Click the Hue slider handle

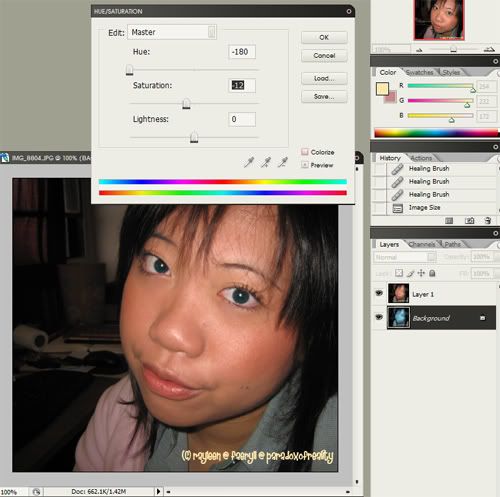129,70
